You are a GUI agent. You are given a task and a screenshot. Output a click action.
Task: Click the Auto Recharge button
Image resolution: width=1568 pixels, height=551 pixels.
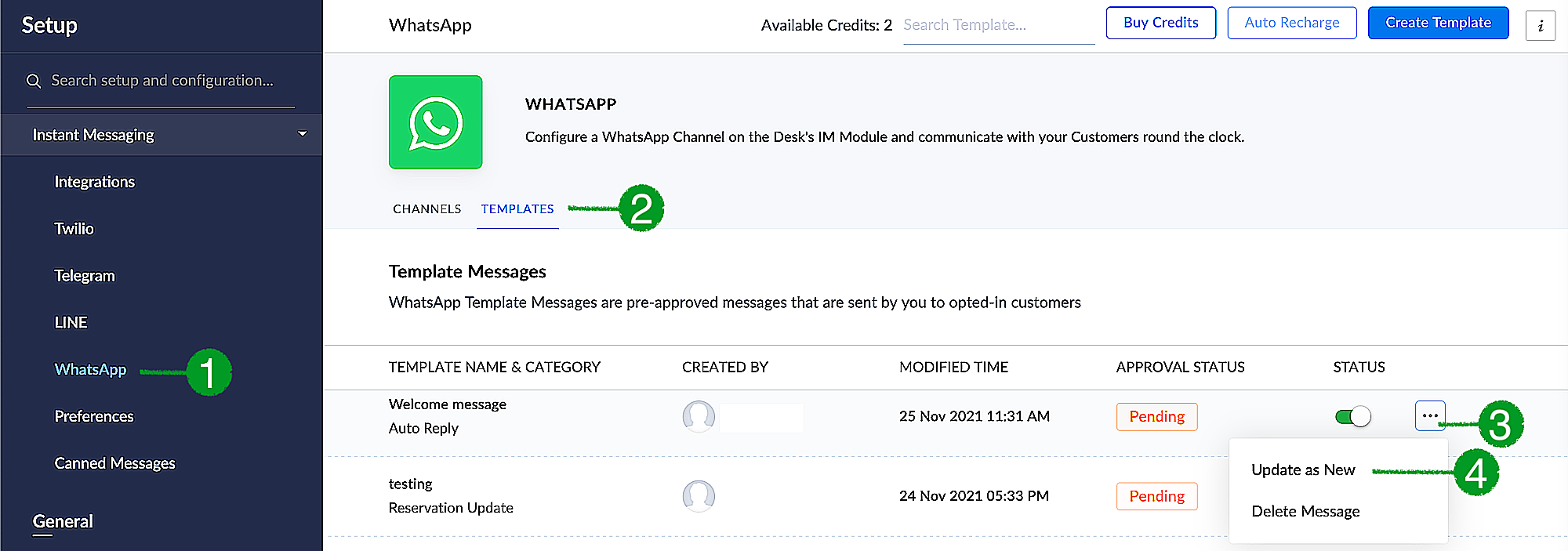tap(1292, 23)
